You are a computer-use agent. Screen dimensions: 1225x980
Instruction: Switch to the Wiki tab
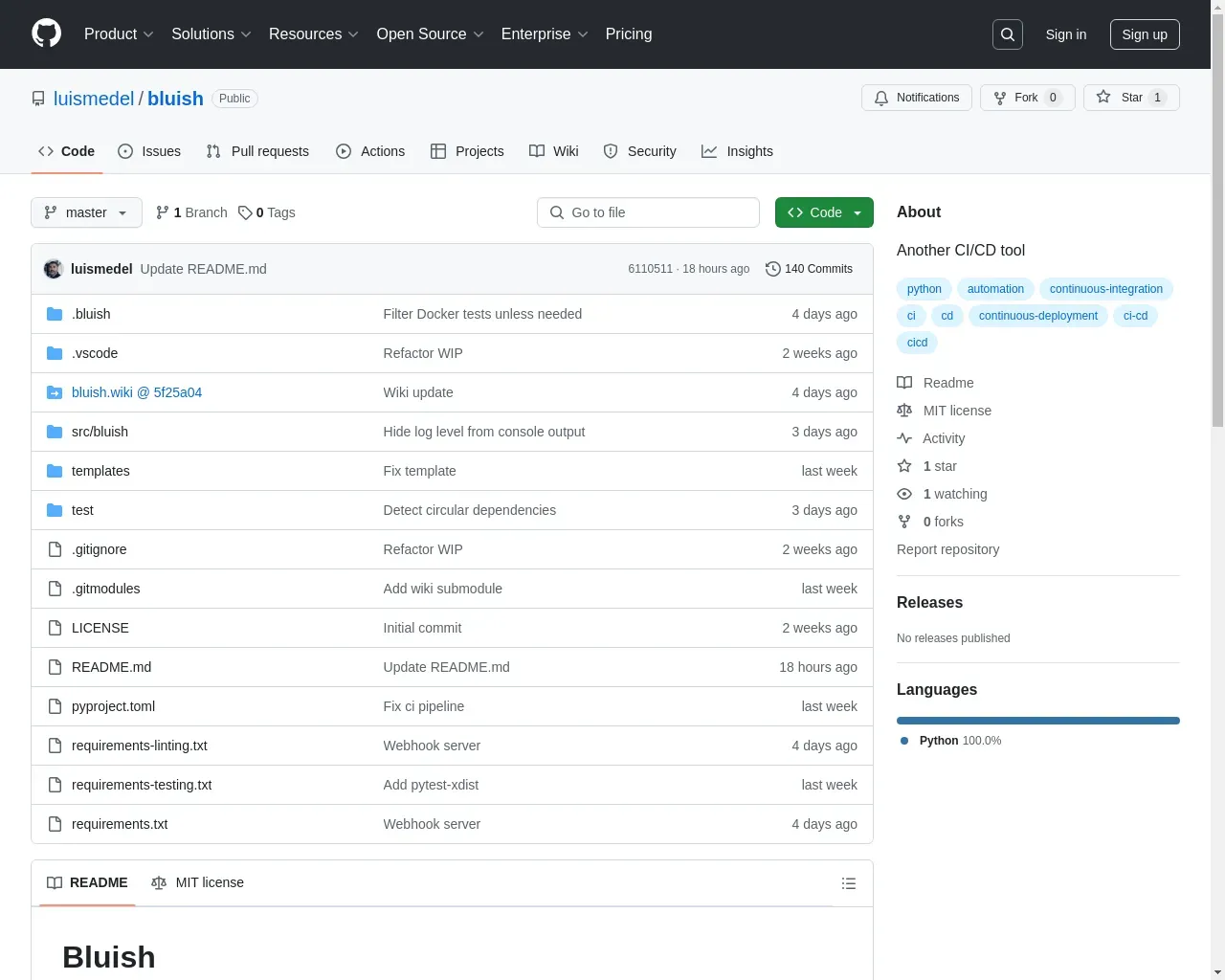[x=554, y=151]
